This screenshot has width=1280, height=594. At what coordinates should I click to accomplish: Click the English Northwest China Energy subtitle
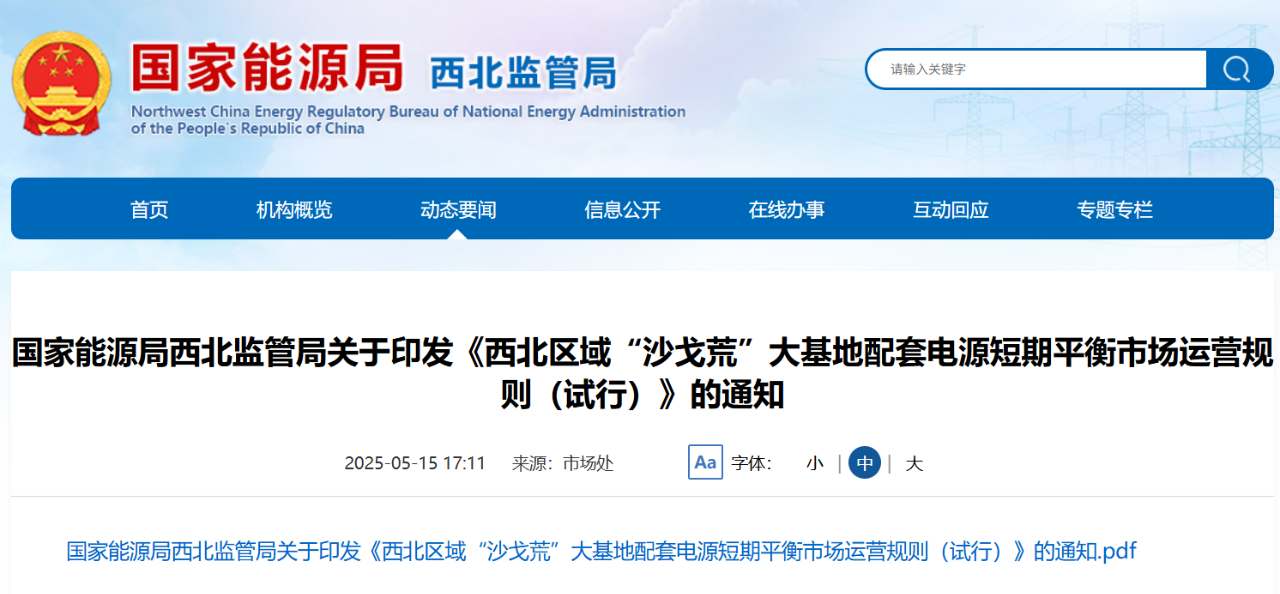pyautogui.click(x=408, y=120)
